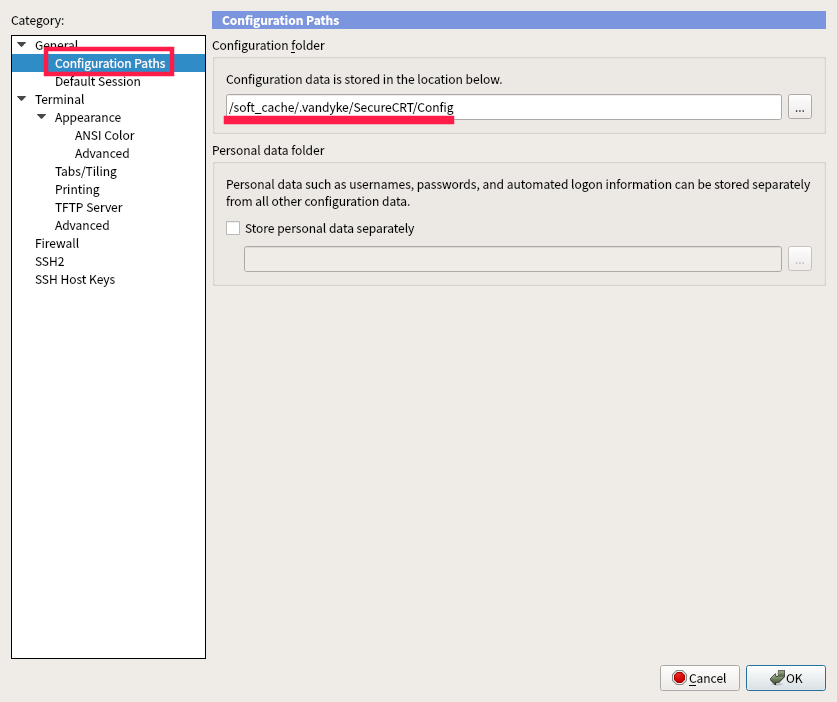Collapse the General category
Image resolution: width=837 pixels, height=702 pixels.
coord(21,44)
